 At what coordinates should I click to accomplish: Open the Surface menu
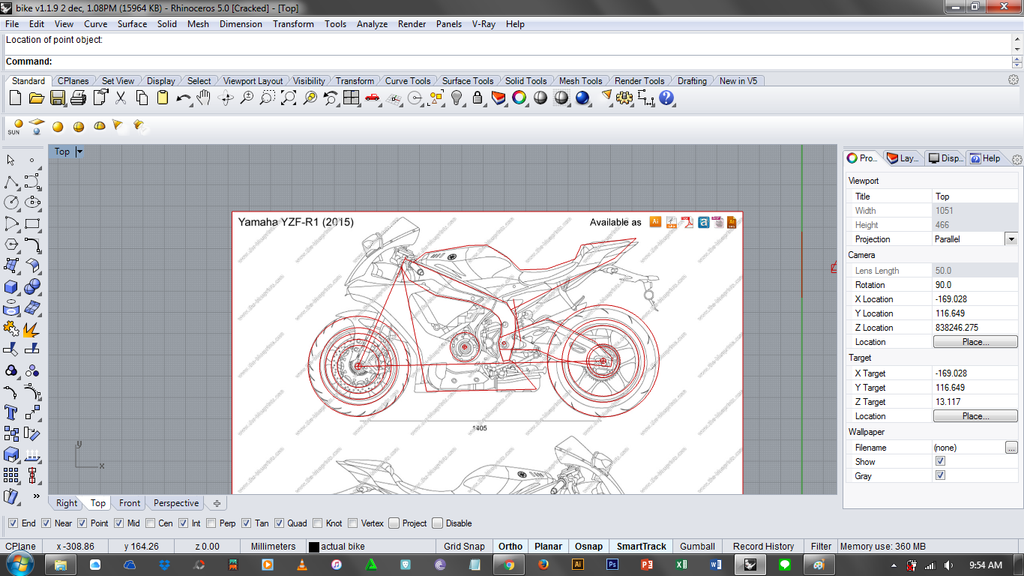pyautogui.click(x=132, y=24)
